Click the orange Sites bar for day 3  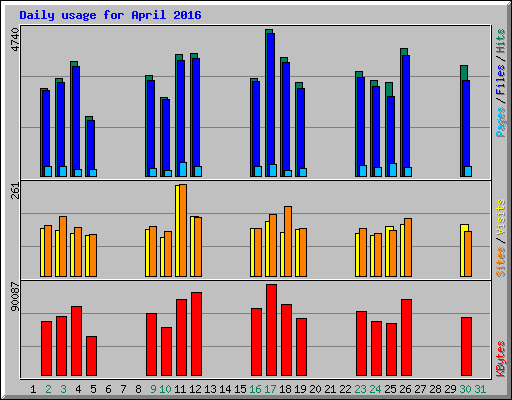pos(63,246)
